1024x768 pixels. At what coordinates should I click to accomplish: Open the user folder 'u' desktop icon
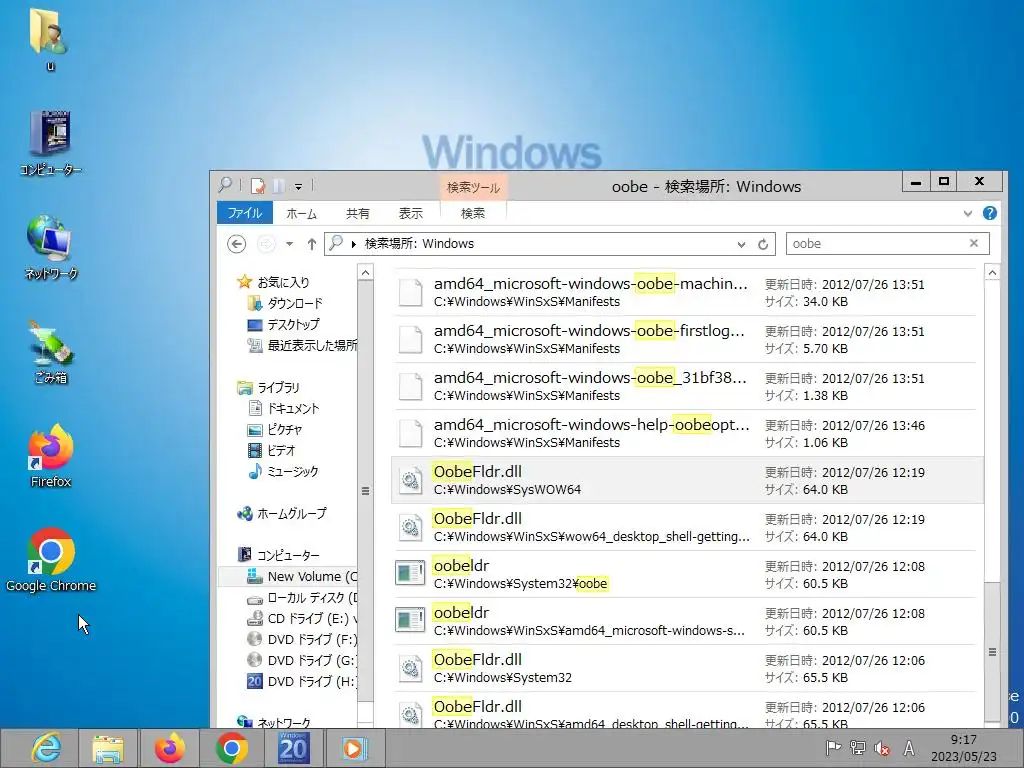tap(50, 38)
